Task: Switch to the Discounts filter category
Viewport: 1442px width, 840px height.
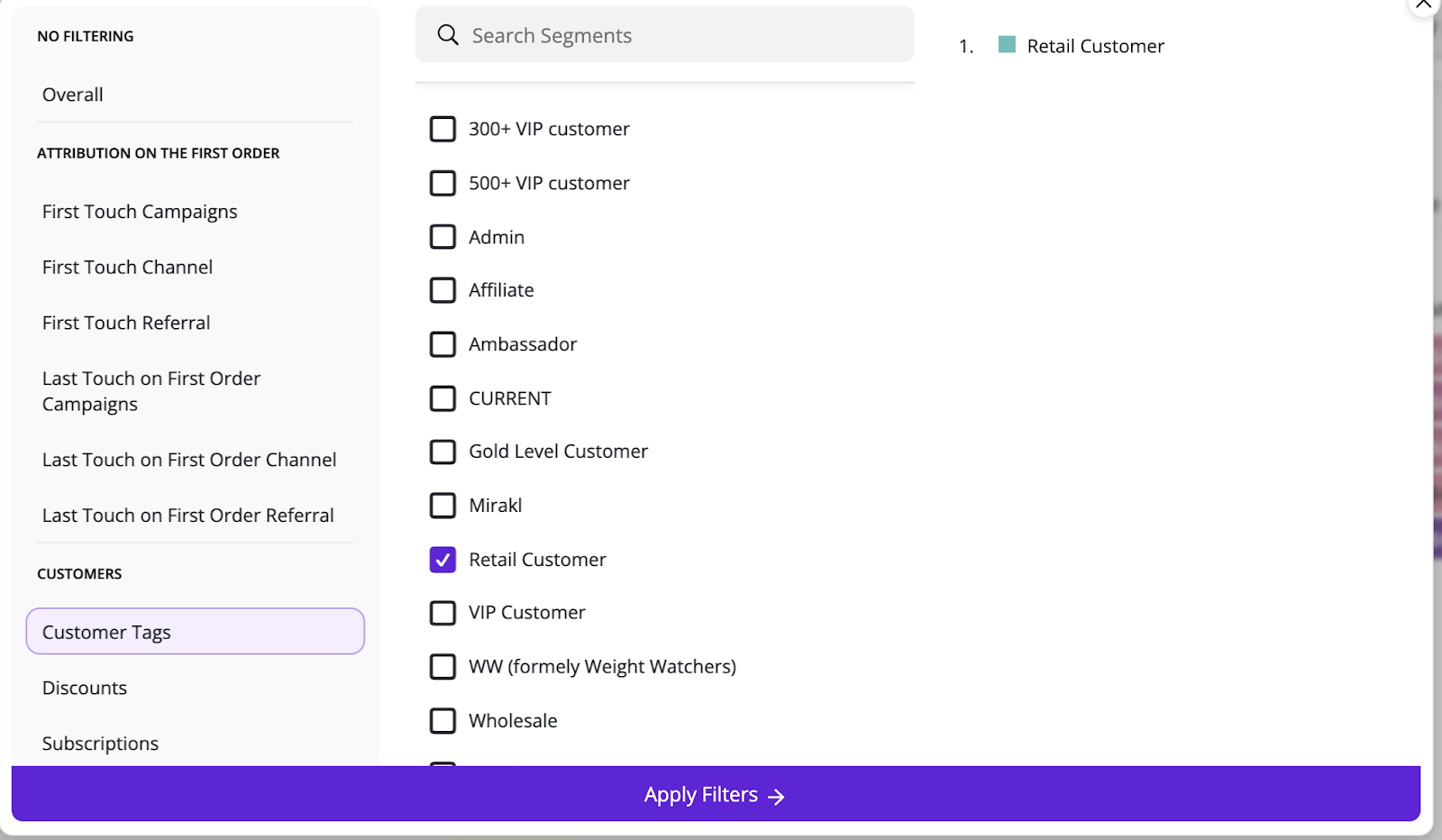Action: pos(85,688)
